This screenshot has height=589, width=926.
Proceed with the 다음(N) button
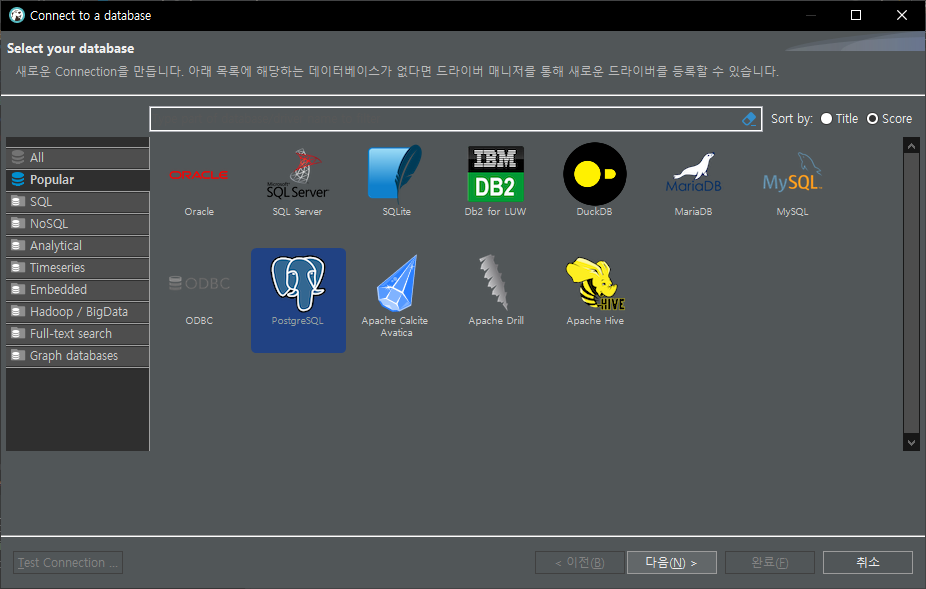[x=671, y=562]
